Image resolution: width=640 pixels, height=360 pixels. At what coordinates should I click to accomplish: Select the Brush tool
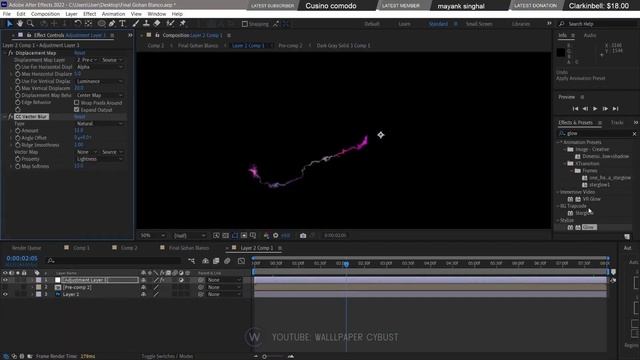pyautogui.click(x=136, y=24)
